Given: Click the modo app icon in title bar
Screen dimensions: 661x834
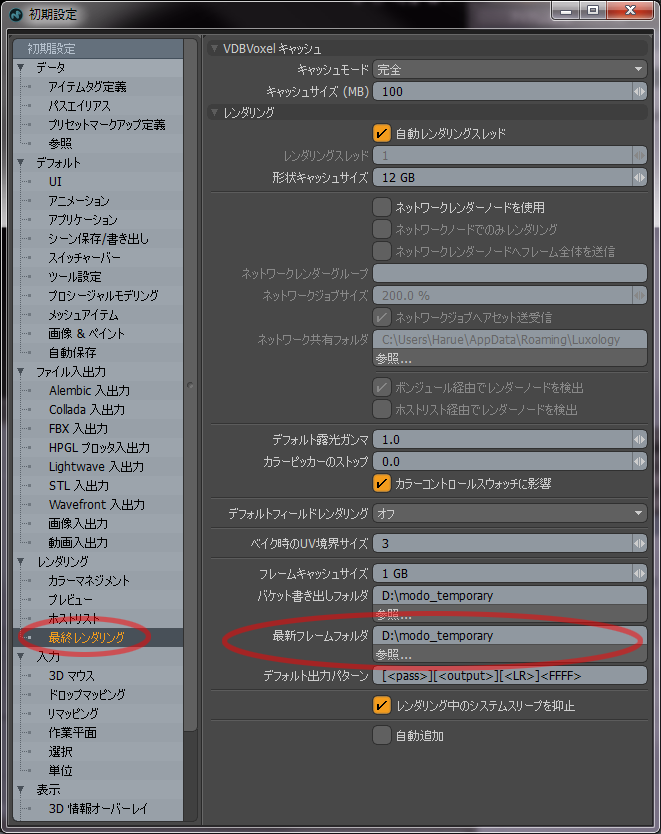Looking at the screenshot, I should click(x=16, y=14).
